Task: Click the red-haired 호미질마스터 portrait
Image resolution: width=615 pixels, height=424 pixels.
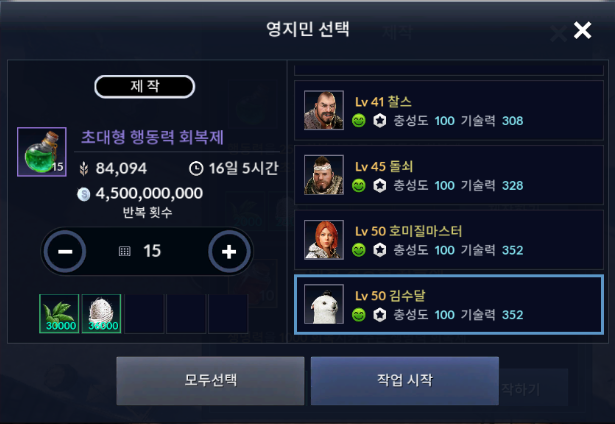Action: [x=324, y=240]
